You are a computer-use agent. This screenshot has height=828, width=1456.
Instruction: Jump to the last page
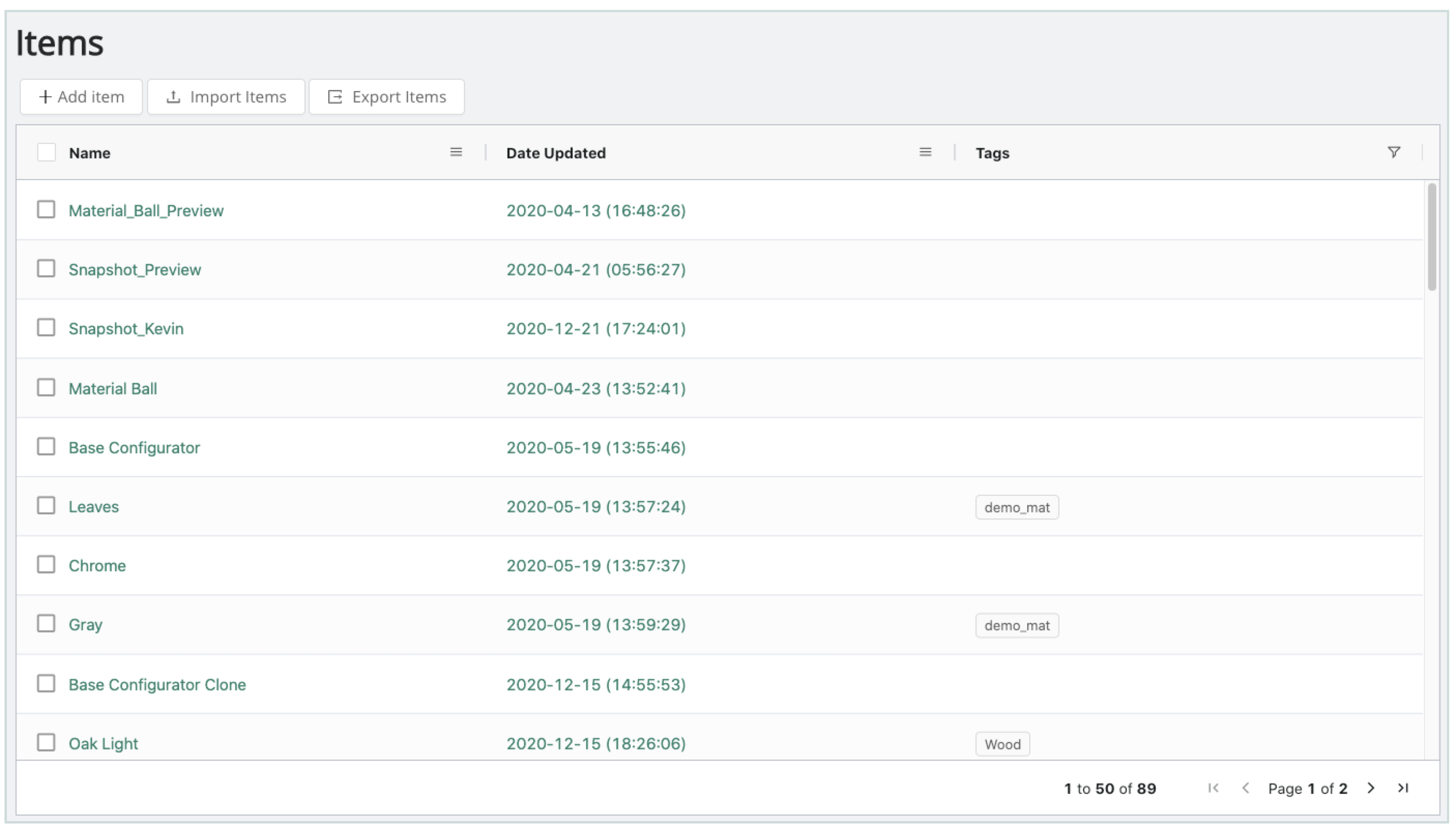[x=1403, y=788]
